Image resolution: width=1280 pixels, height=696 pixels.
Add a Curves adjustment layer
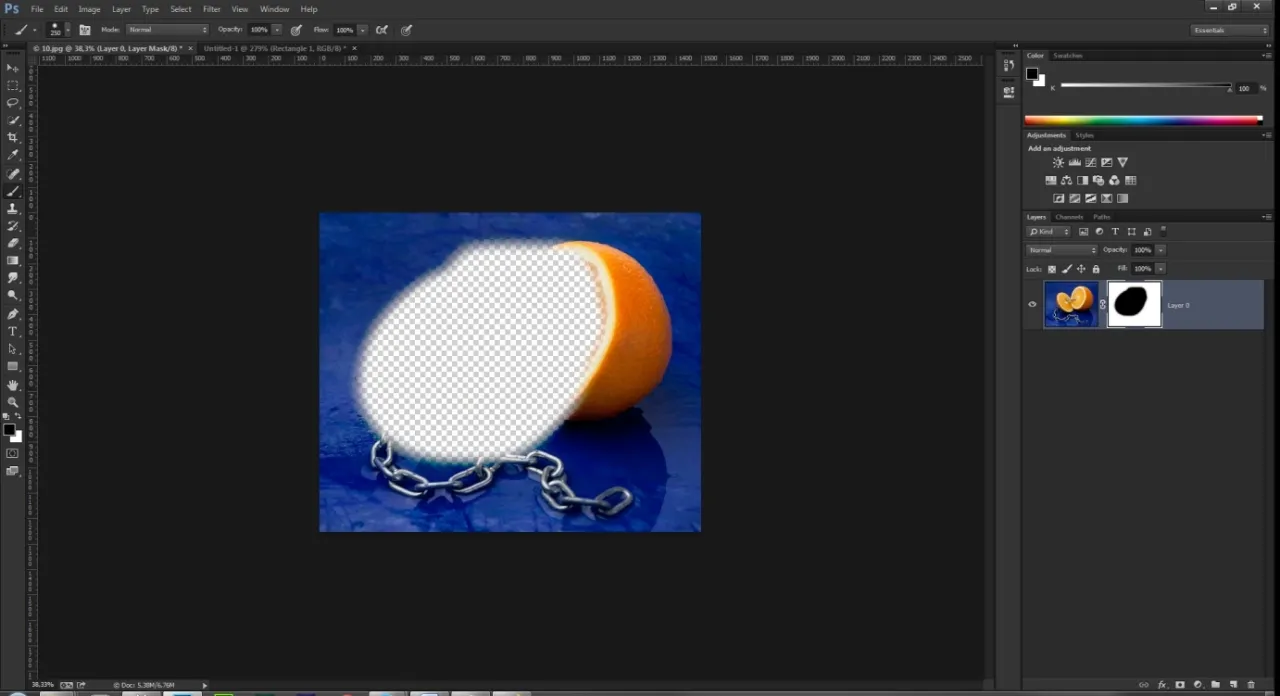(x=1091, y=162)
